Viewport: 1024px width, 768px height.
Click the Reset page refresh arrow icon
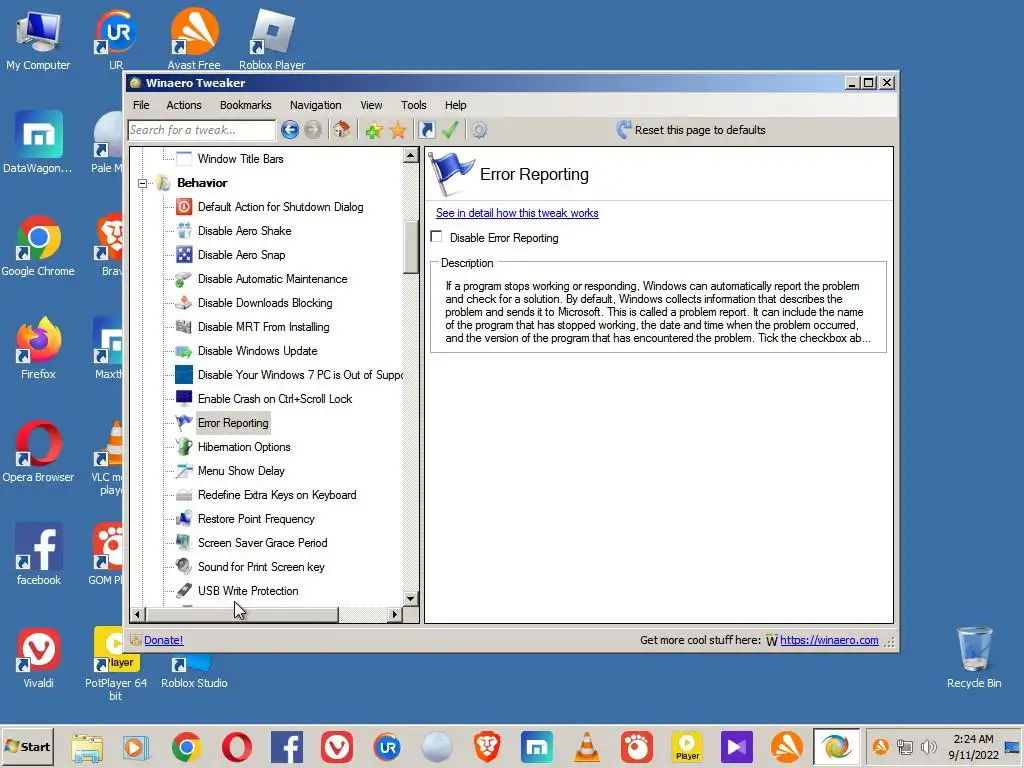pos(624,129)
